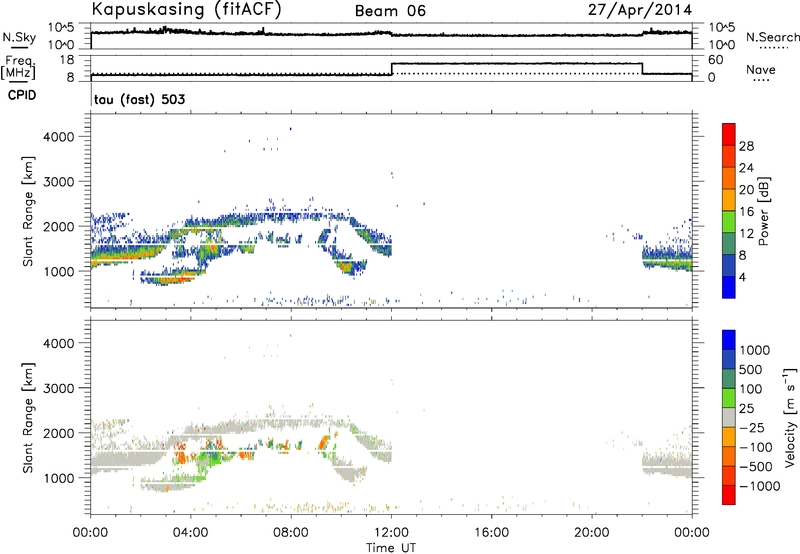Click the frequency step-up at 12:00
This screenshot has height=554, width=800.
pyautogui.click(x=391, y=69)
